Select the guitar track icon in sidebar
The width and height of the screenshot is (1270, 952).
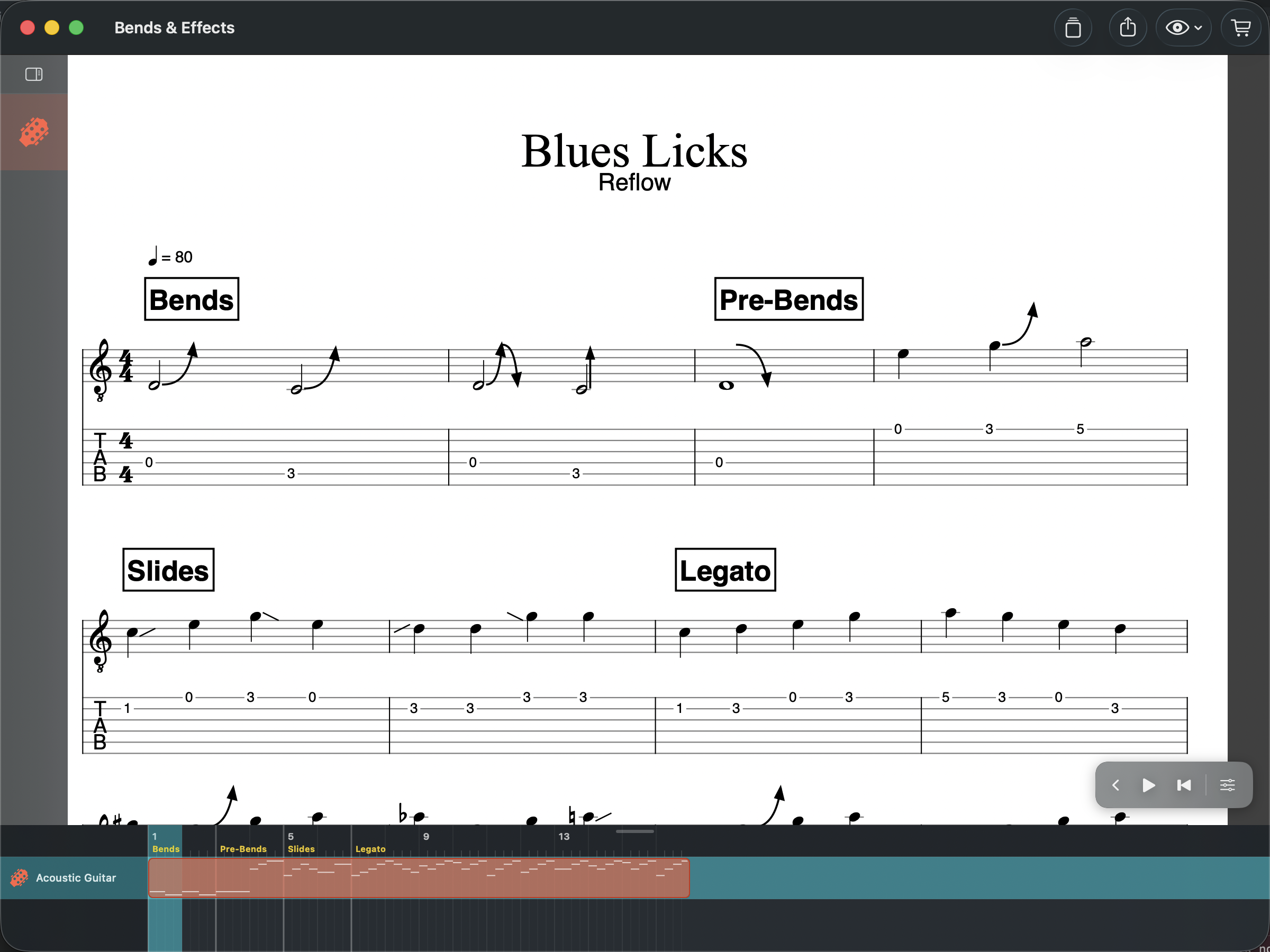point(34,132)
